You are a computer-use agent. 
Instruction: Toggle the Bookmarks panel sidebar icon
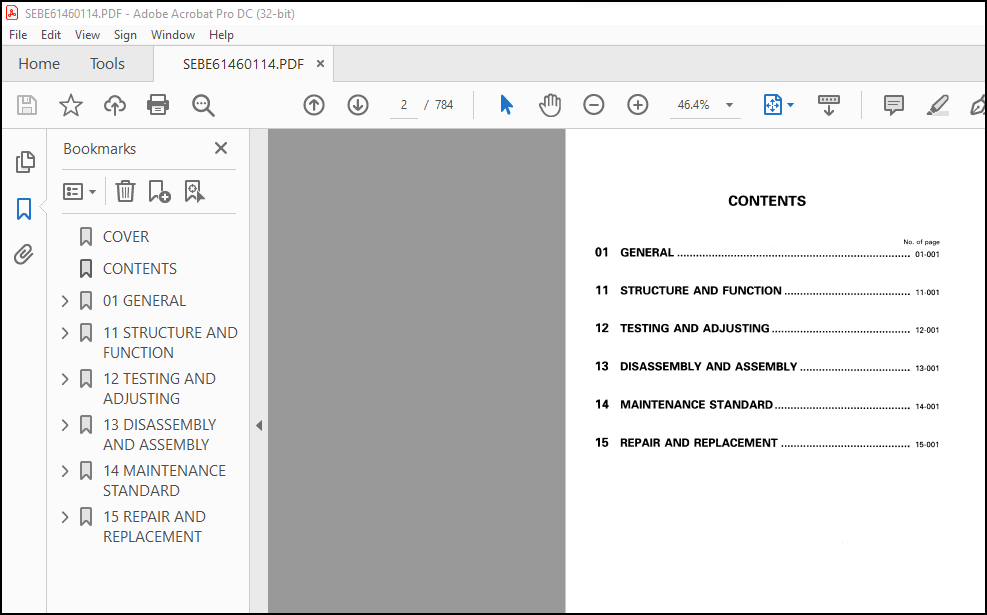pos(24,208)
